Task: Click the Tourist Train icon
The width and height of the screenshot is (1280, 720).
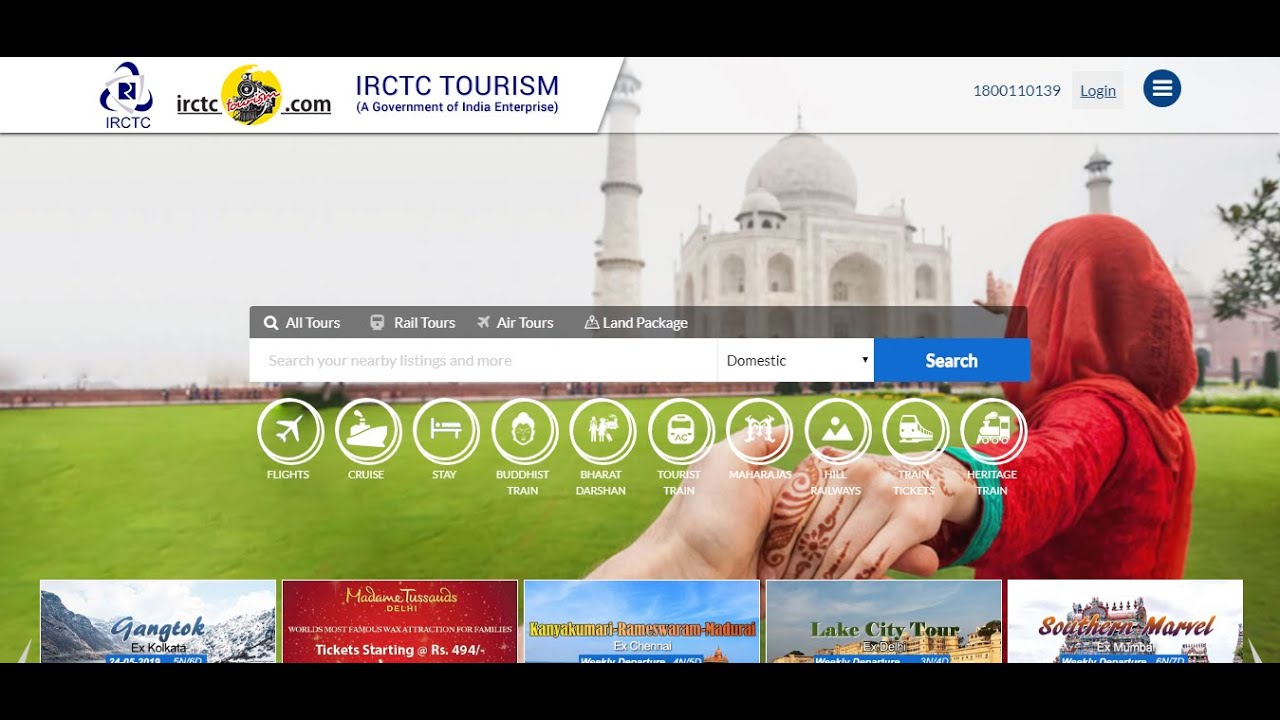Action: click(x=681, y=432)
